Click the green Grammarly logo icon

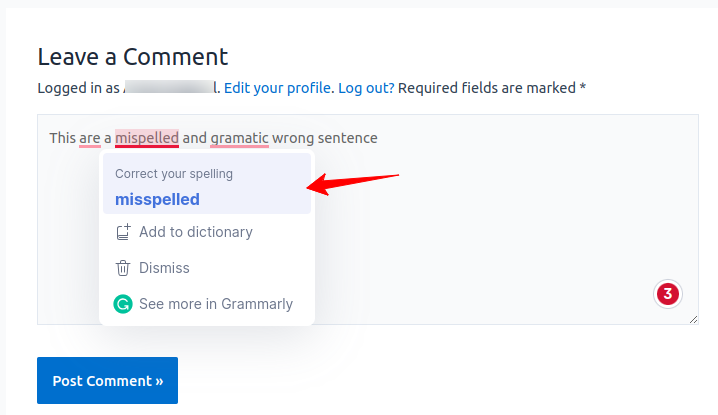pos(123,304)
